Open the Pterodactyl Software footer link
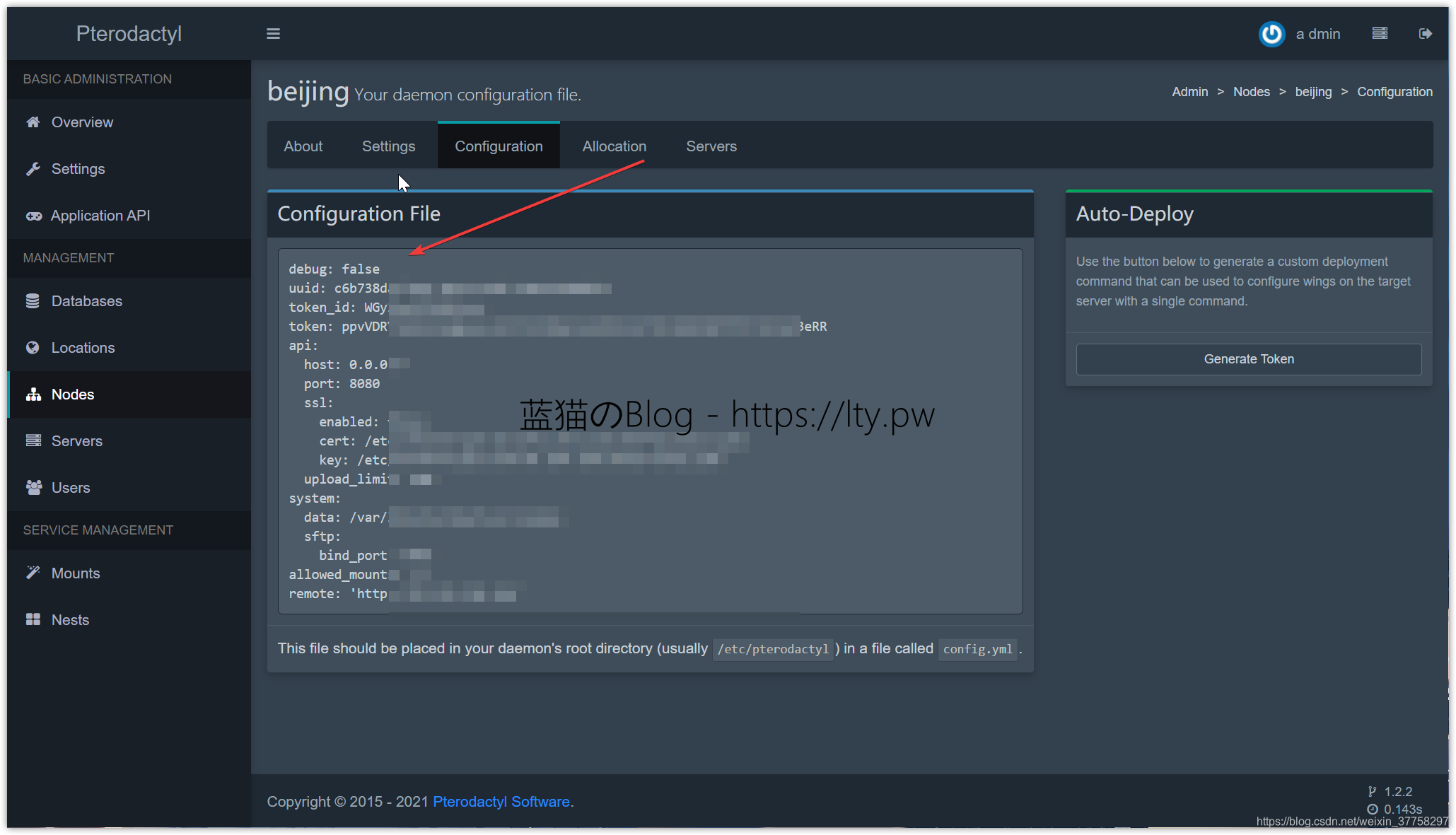Viewport: 1456px width, 835px height. click(501, 802)
